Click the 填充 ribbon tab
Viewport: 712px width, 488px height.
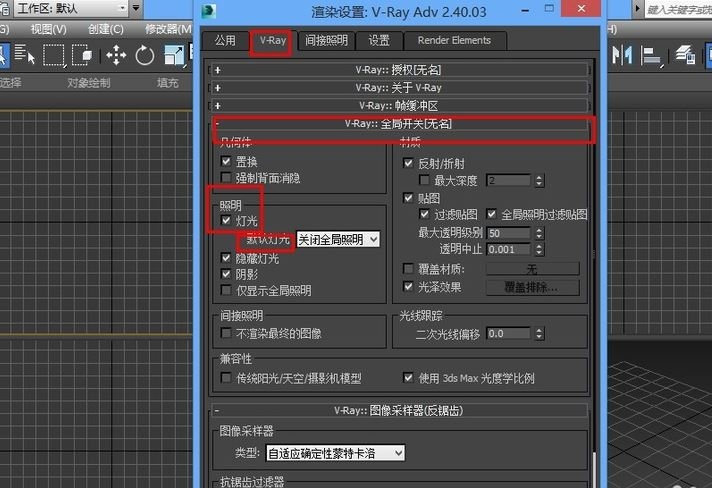tap(168, 83)
